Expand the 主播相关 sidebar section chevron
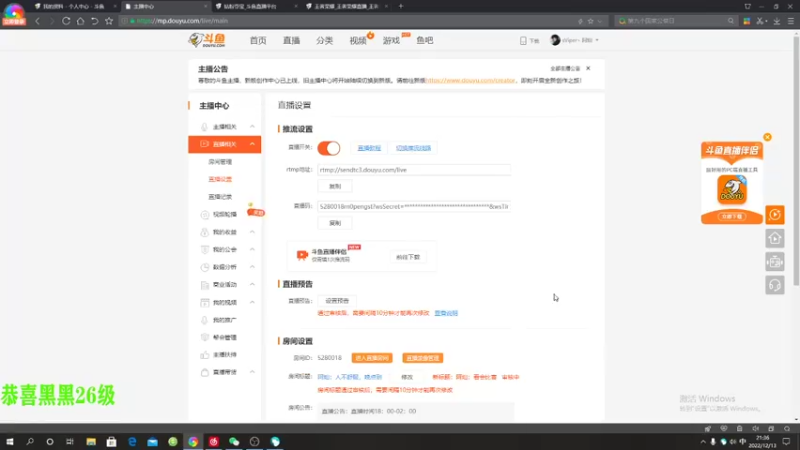Image resolution: width=800 pixels, height=450 pixels. [x=253, y=127]
